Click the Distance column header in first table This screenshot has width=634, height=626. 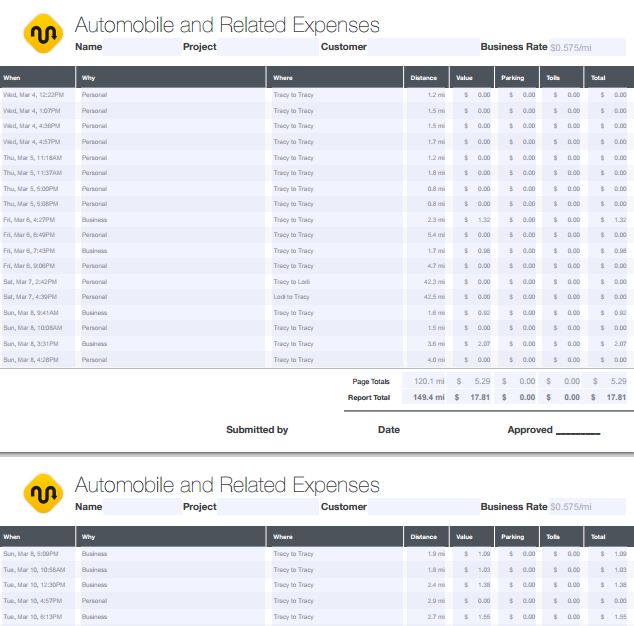point(424,77)
